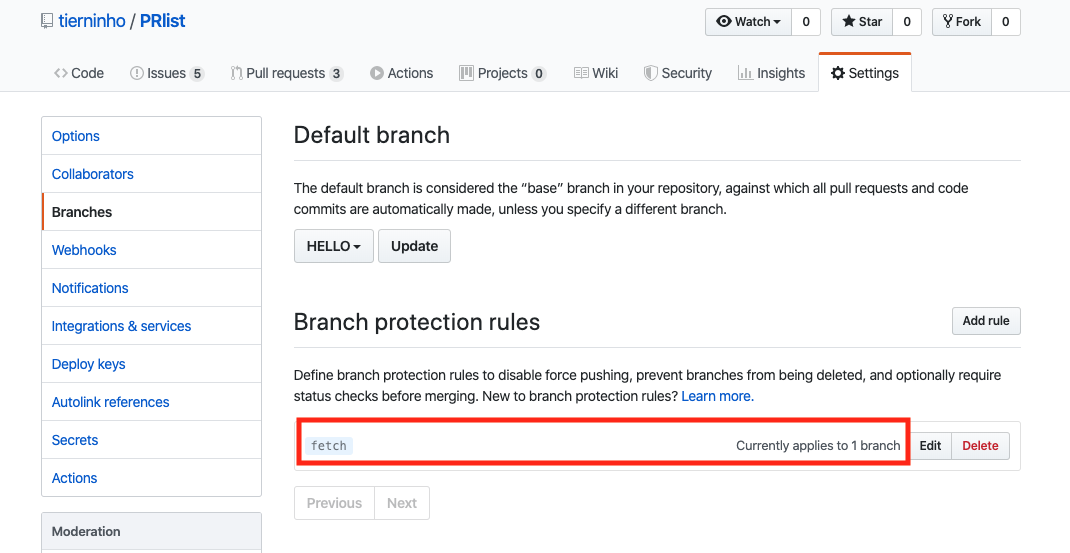1070x553 pixels.
Task: Open the HELLO default branch dropdown
Action: click(x=334, y=246)
